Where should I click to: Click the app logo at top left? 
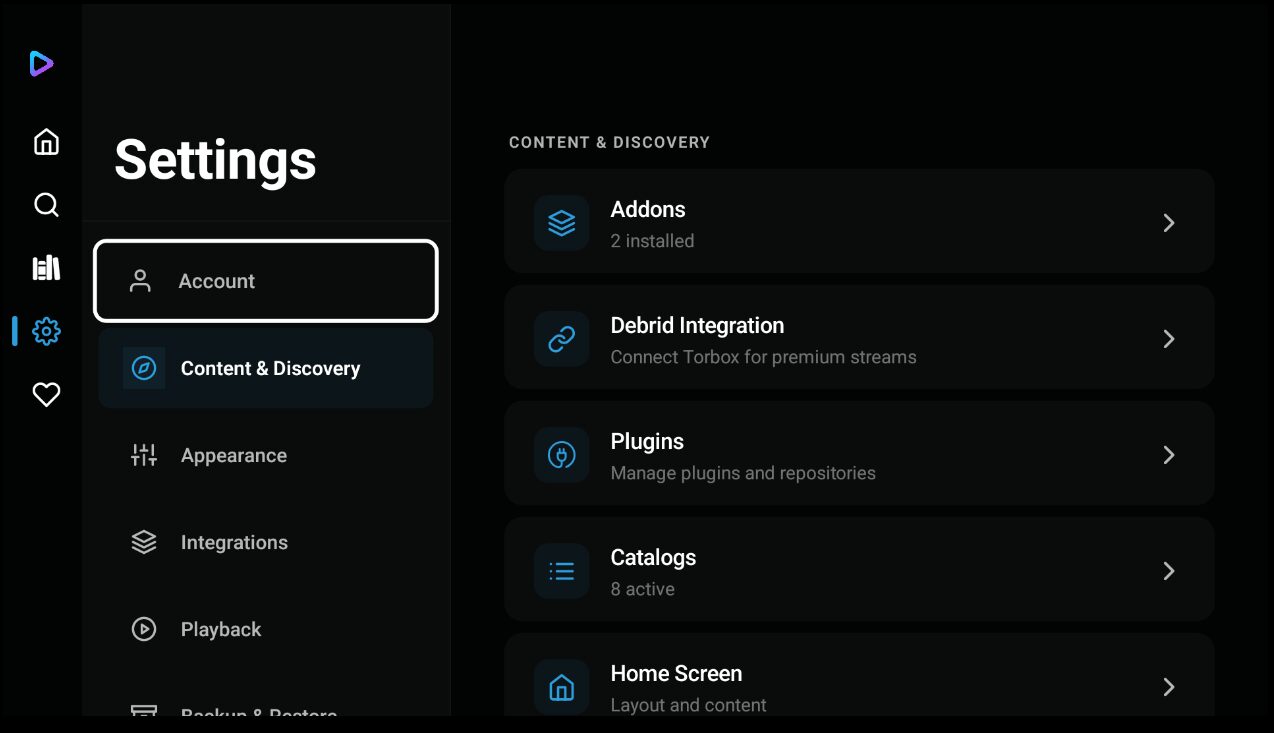point(41,64)
